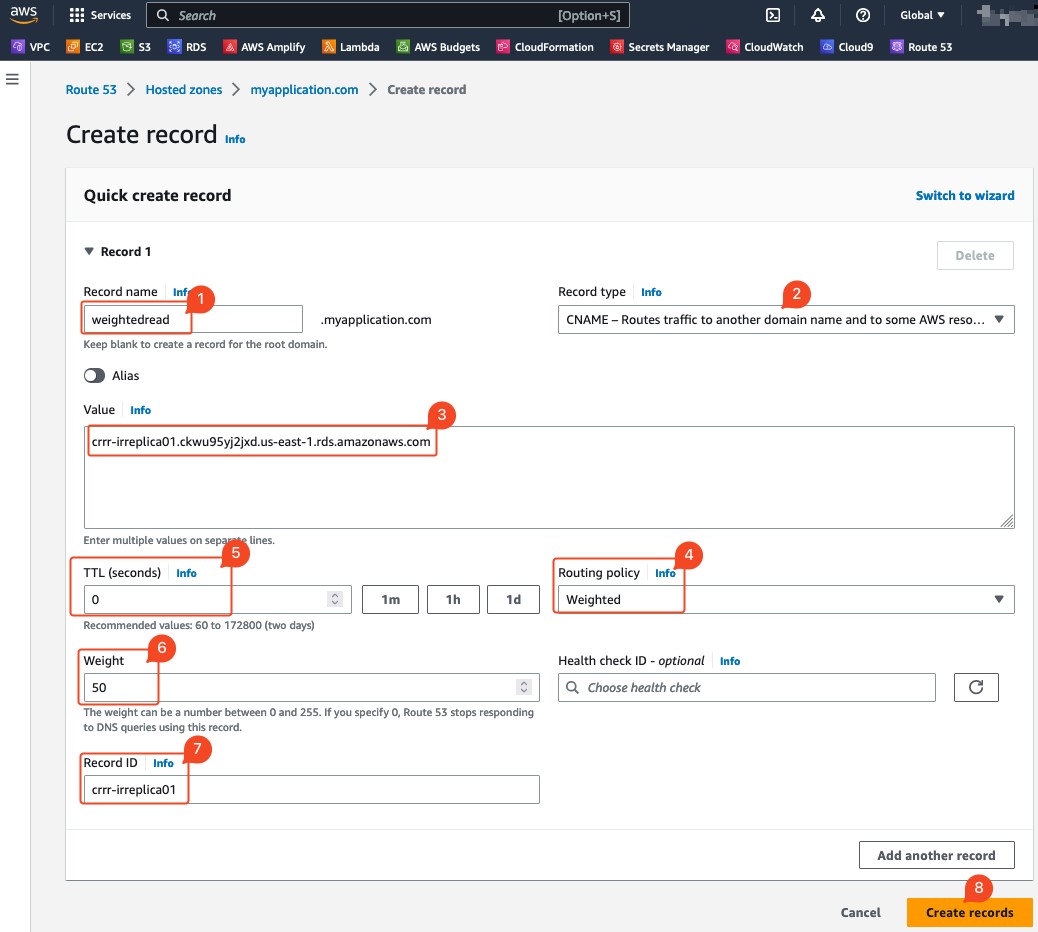Set TTL to 1m preset
This screenshot has height=932, width=1038.
(391, 600)
